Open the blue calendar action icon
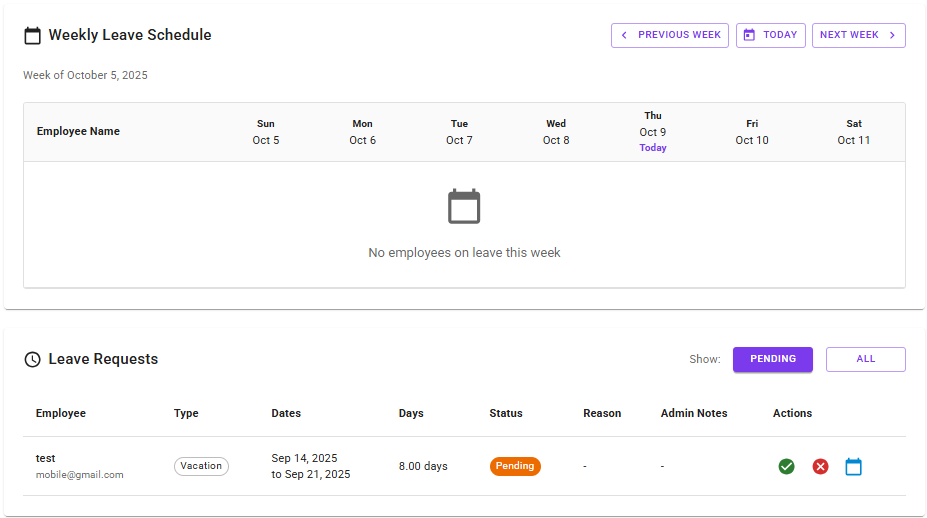Viewport: 927px width, 518px height. [853, 466]
